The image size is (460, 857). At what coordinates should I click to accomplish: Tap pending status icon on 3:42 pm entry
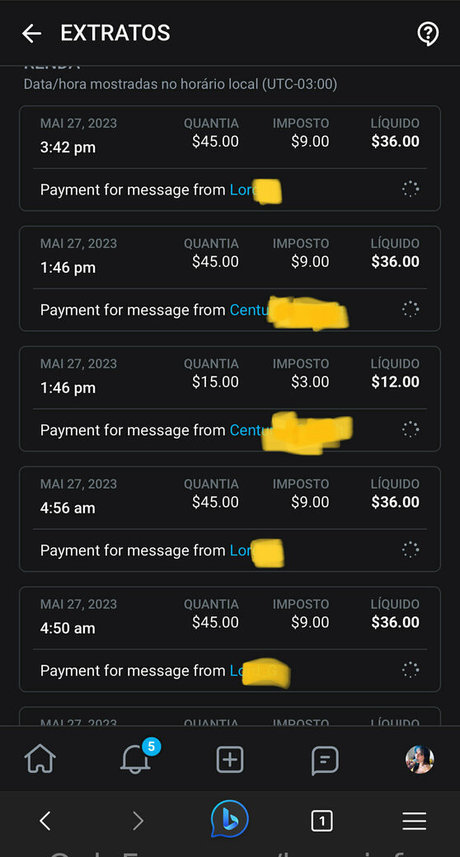point(410,189)
